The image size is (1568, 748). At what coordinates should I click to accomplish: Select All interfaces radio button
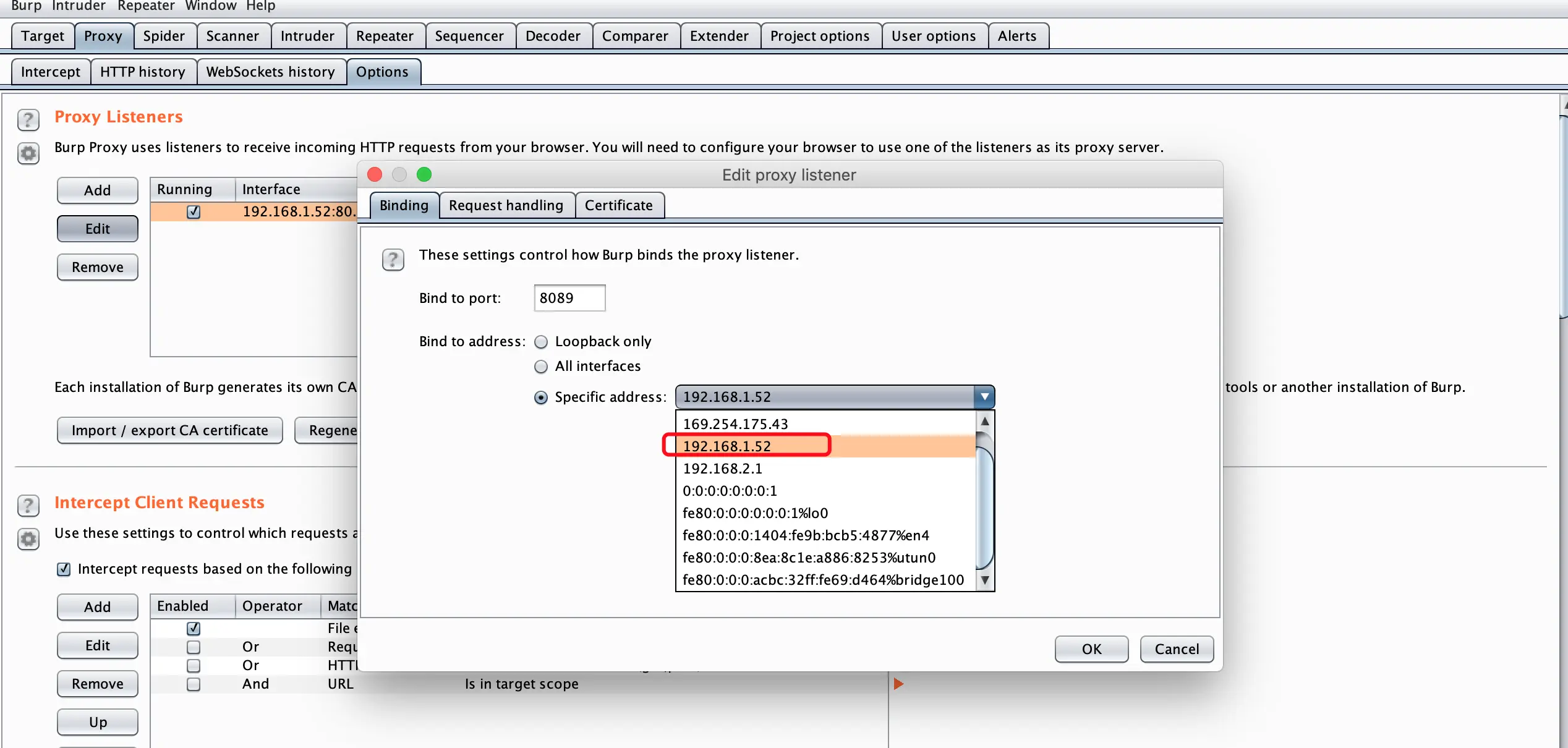click(541, 367)
